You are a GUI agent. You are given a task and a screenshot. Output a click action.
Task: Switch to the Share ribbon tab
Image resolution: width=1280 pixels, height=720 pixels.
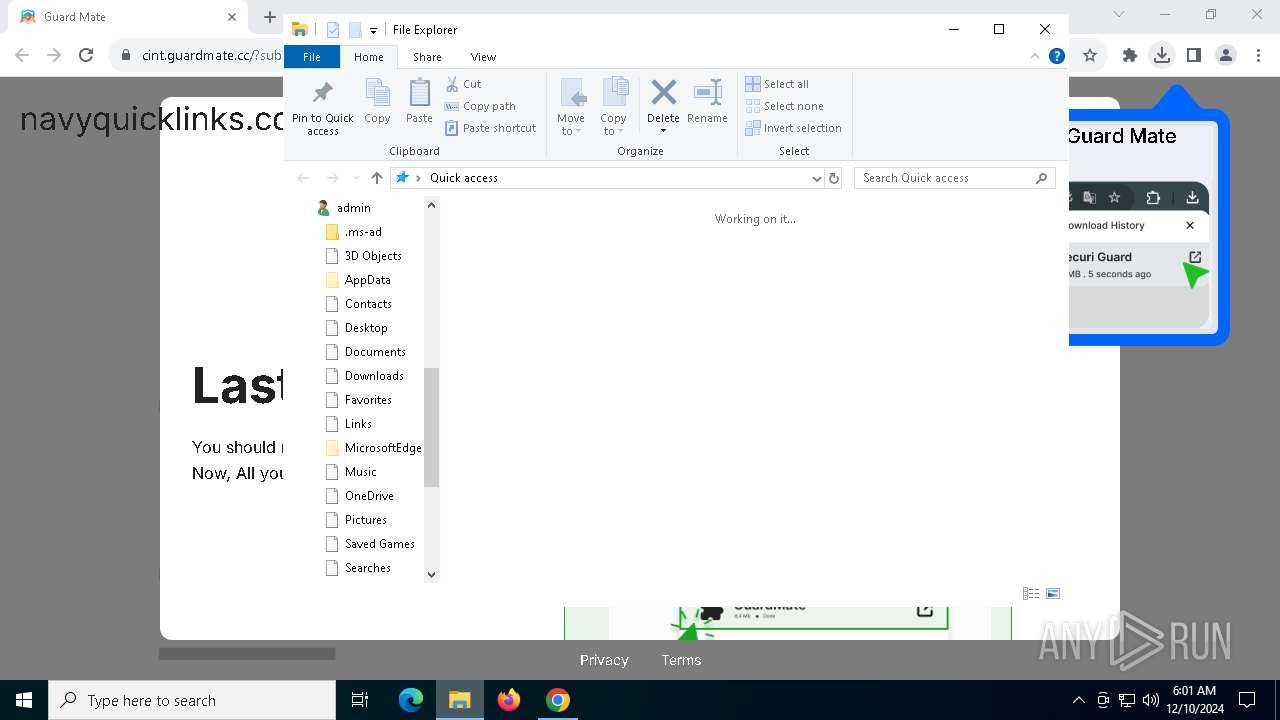(427, 57)
